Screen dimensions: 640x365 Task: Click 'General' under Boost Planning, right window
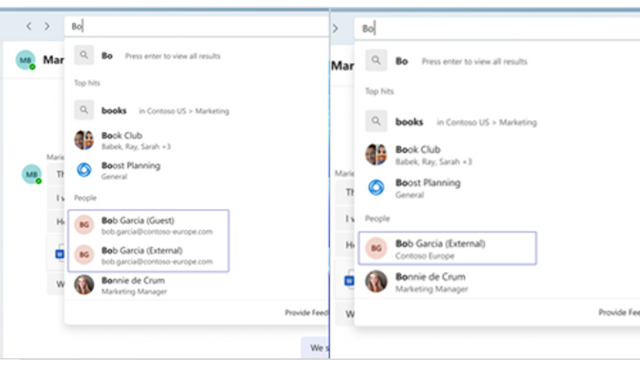click(x=410, y=195)
